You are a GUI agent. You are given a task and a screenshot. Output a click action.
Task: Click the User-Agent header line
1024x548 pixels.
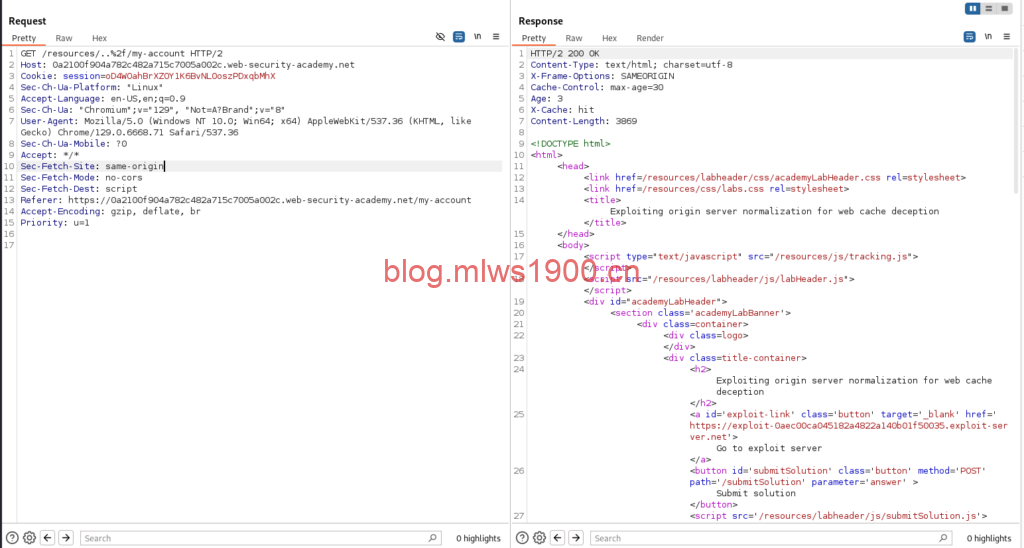pyautogui.click(x=246, y=127)
